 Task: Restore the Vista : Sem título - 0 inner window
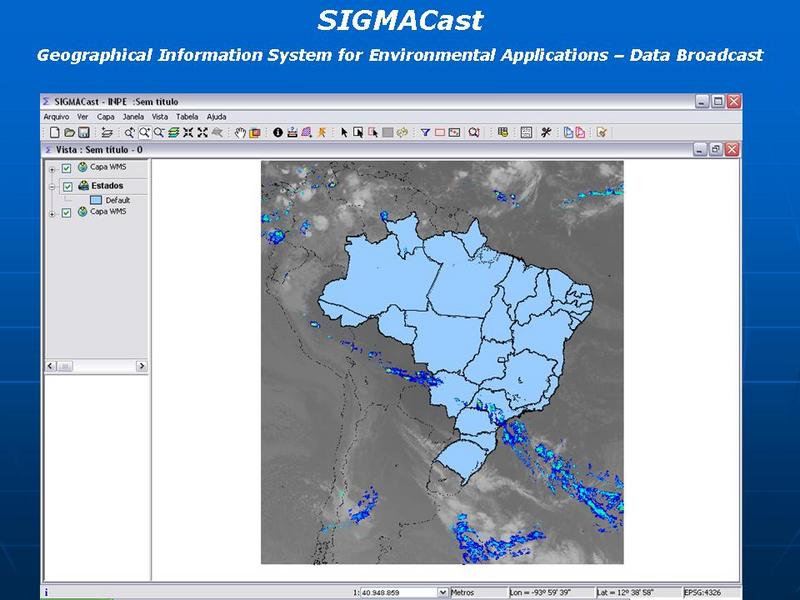pos(716,149)
